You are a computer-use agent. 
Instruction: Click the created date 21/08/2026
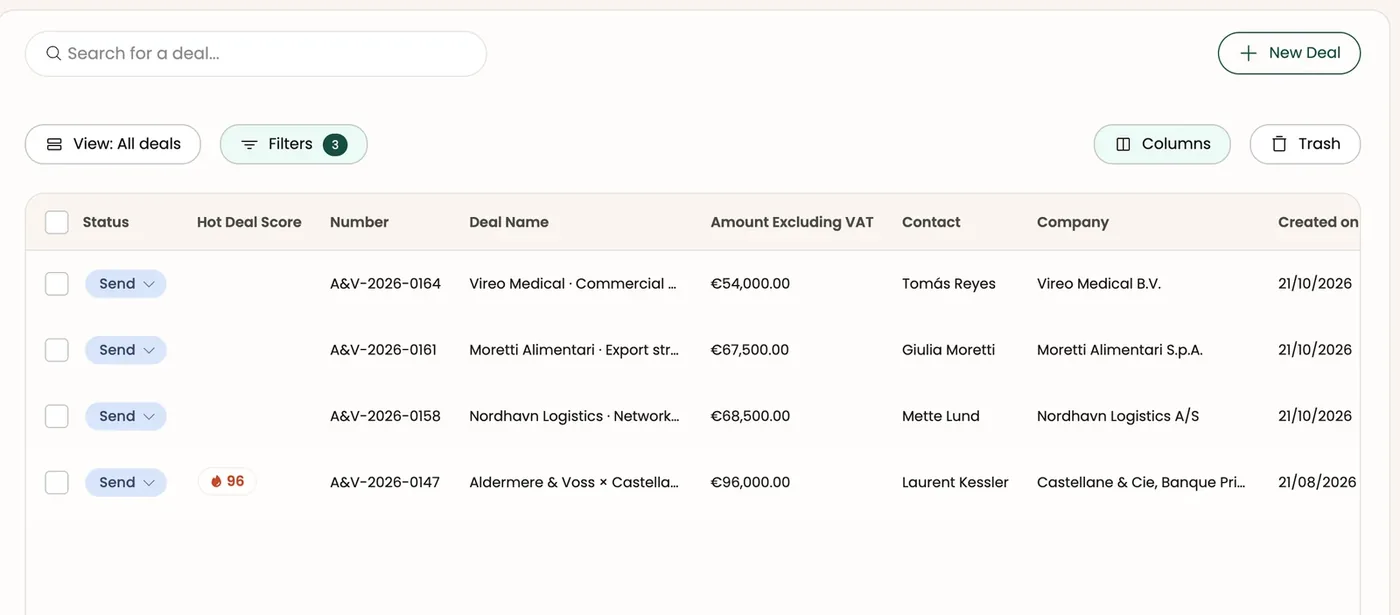(1317, 482)
